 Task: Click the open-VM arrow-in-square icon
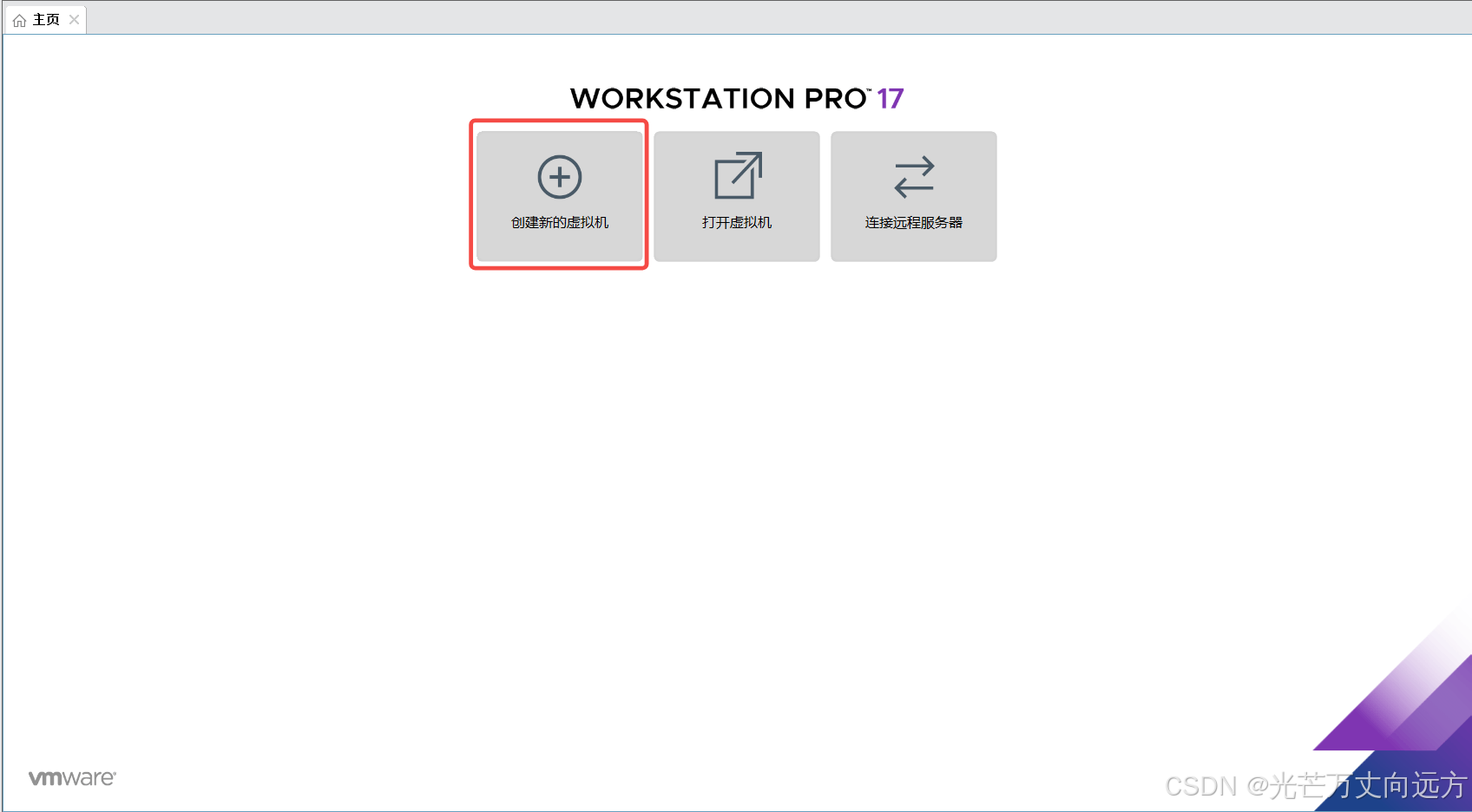738,175
